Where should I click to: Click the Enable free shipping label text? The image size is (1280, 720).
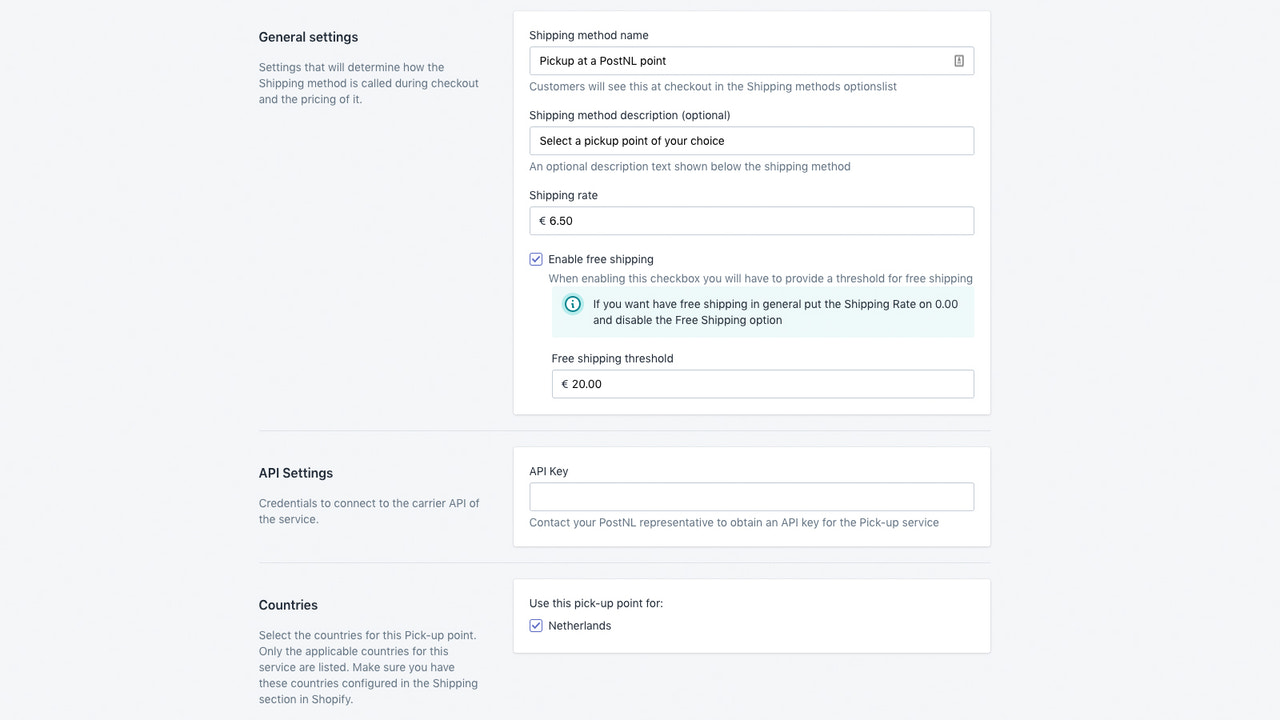[600, 259]
